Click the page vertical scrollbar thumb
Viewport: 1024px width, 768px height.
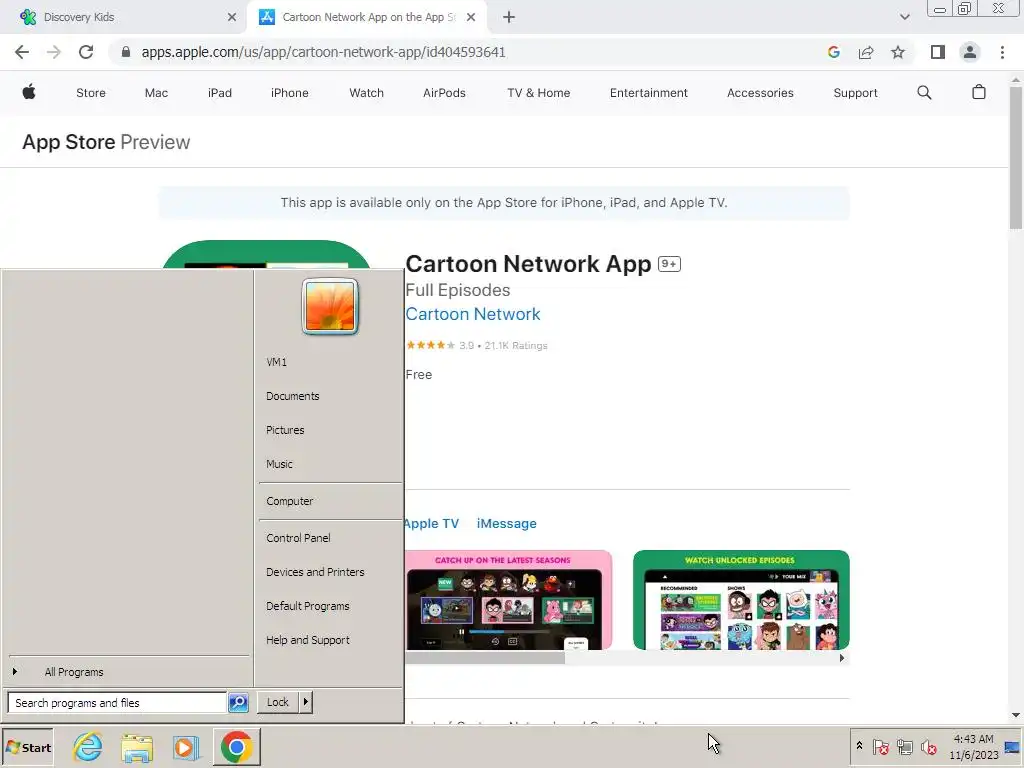tap(1016, 157)
